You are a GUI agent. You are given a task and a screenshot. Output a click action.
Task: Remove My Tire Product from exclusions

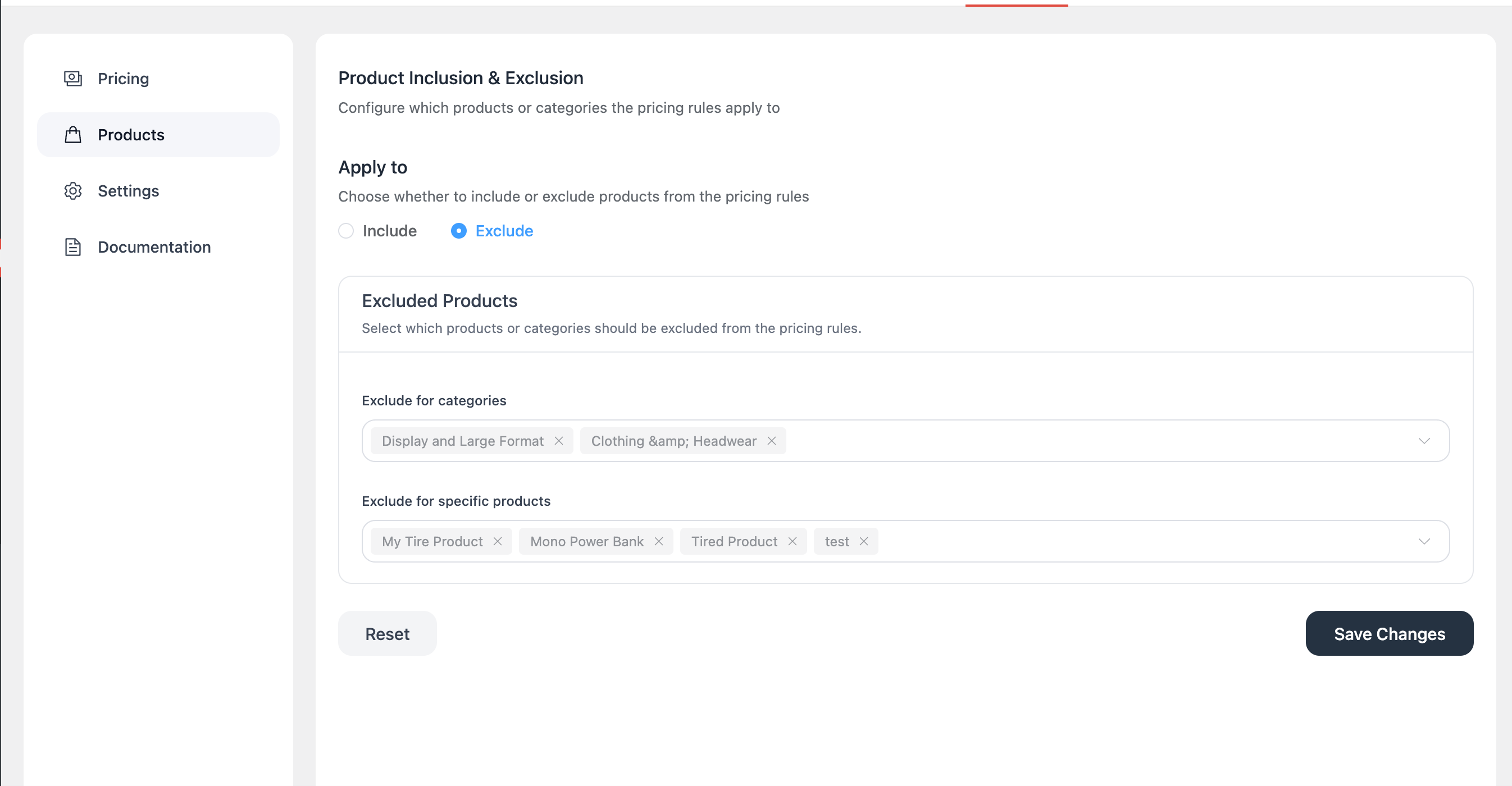click(x=498, y=541)
